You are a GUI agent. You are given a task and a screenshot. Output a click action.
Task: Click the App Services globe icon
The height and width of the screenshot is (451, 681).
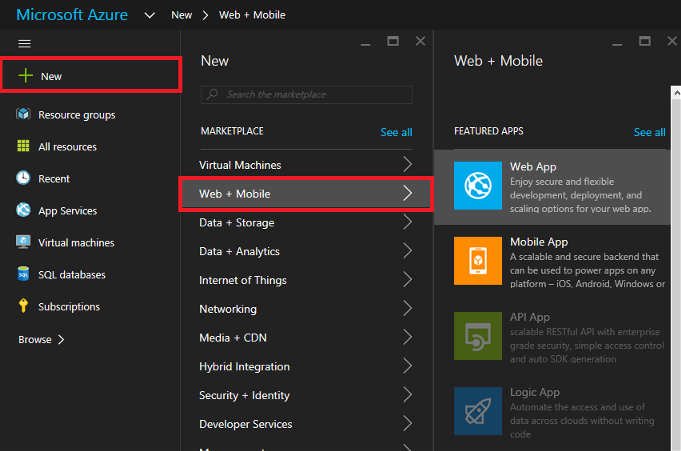(23, 210)
